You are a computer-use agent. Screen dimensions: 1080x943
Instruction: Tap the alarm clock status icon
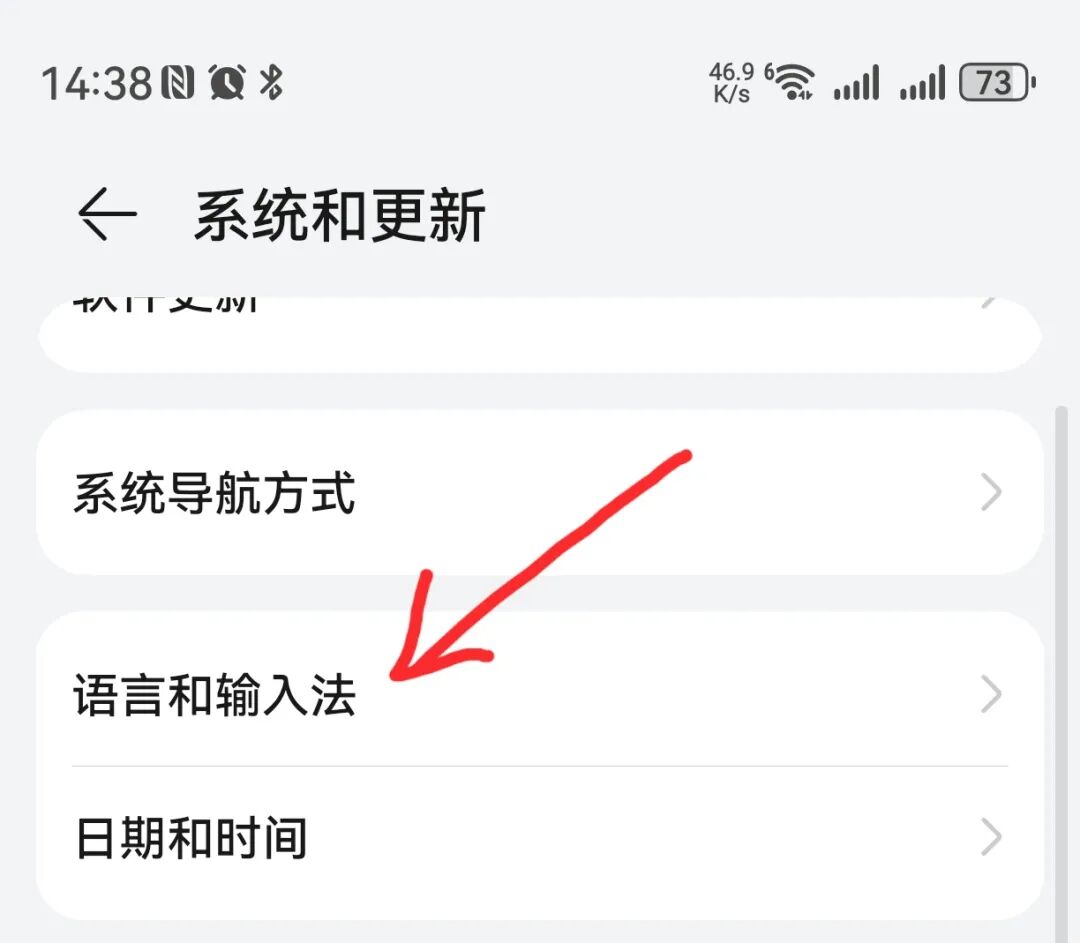pos(227,83)
